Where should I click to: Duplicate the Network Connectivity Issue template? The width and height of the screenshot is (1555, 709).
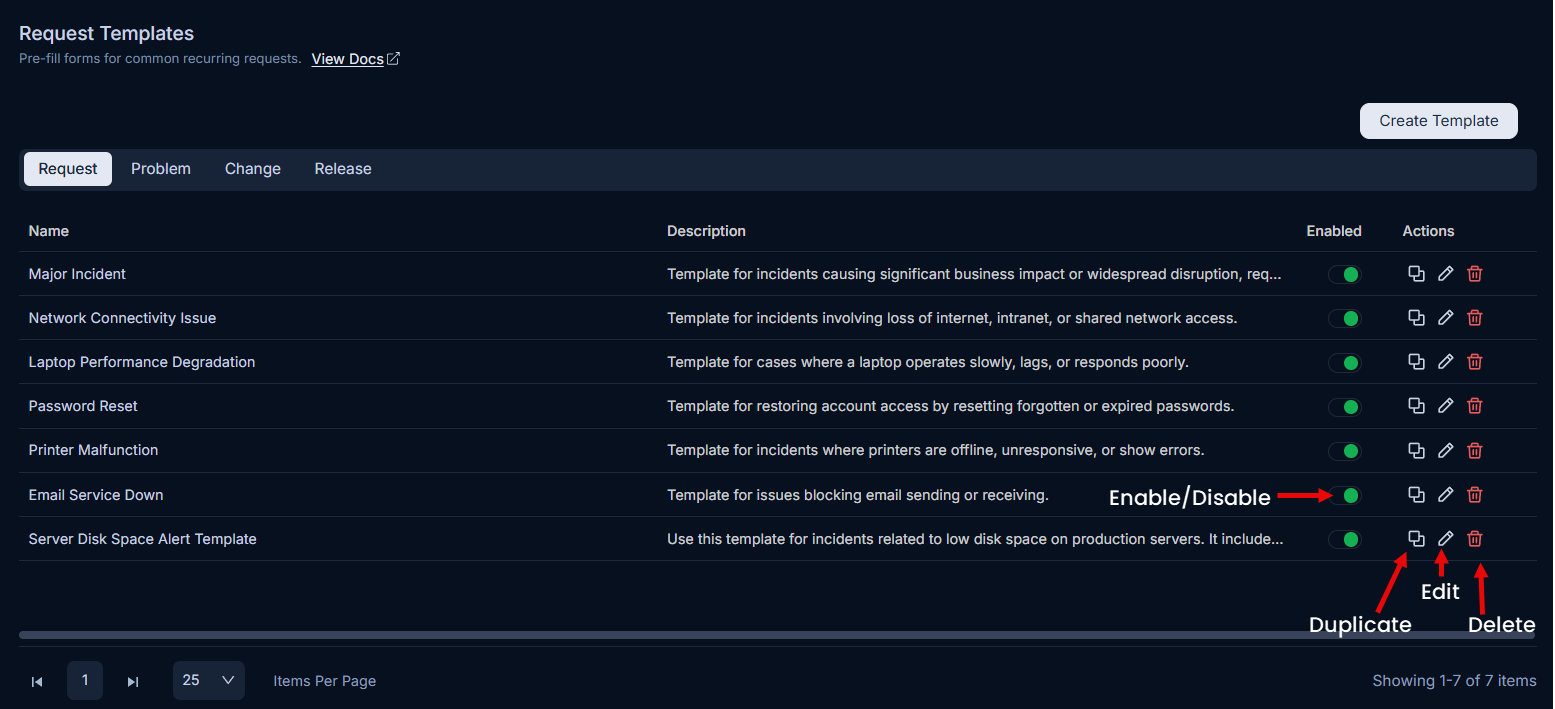pos(1416,318)
